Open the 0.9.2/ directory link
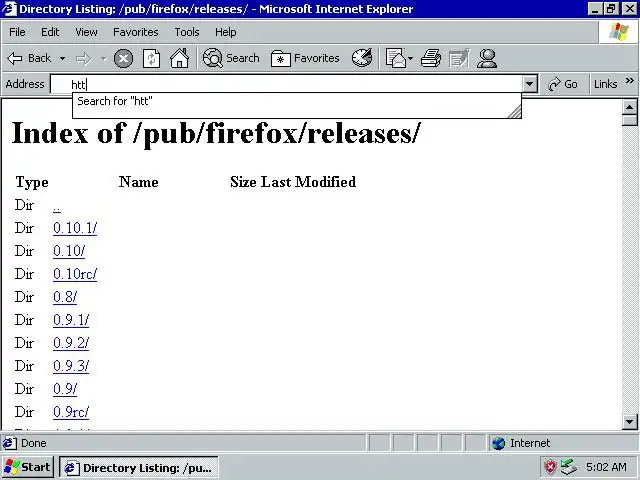Screen dimensions: 640x480 71,342
